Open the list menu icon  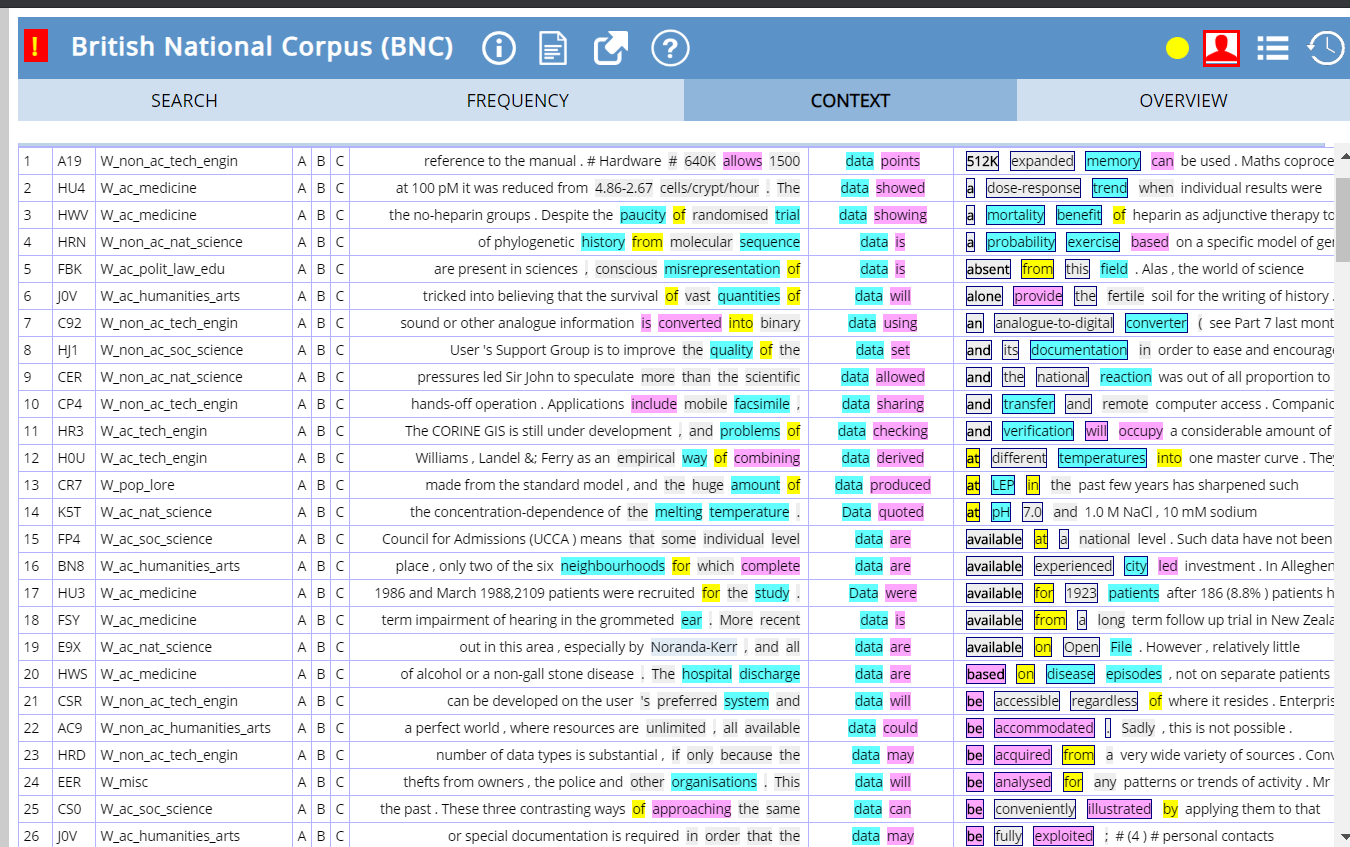click(1272, 47)
